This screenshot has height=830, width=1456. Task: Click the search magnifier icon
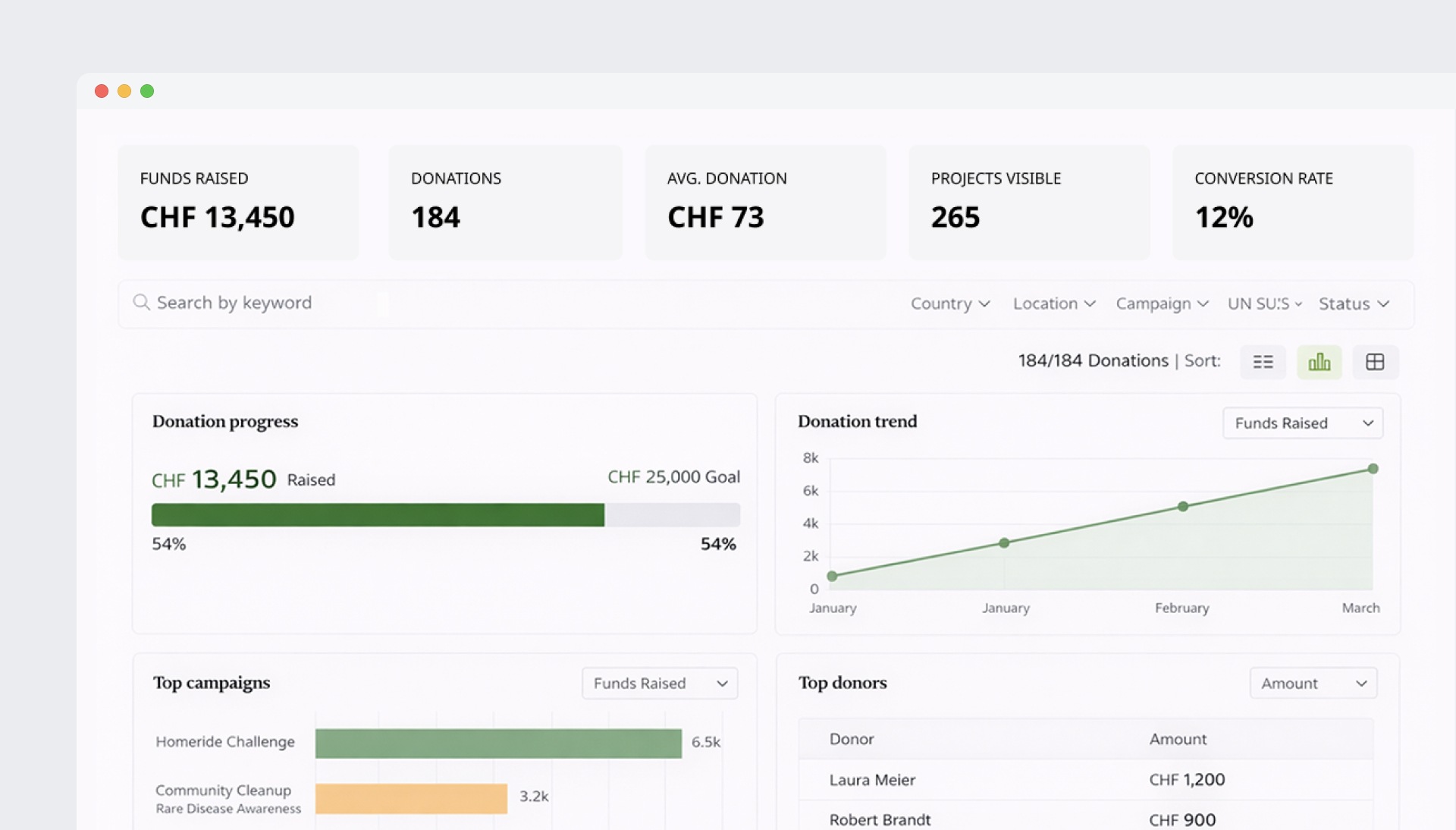pos(141,303)
